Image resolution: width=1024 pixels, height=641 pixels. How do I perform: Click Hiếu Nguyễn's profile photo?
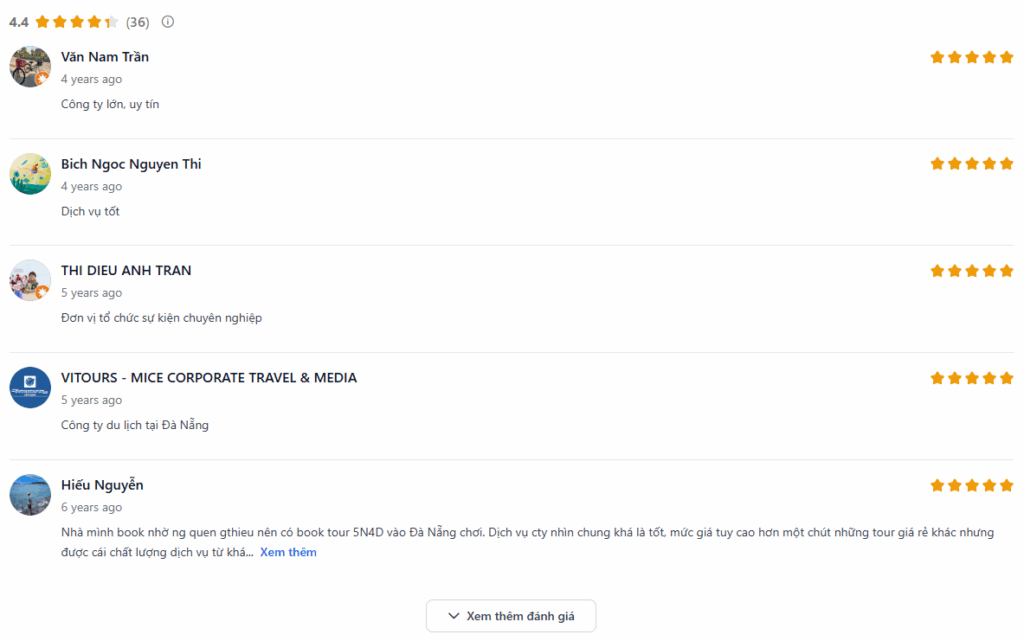(x=30, y=495)
